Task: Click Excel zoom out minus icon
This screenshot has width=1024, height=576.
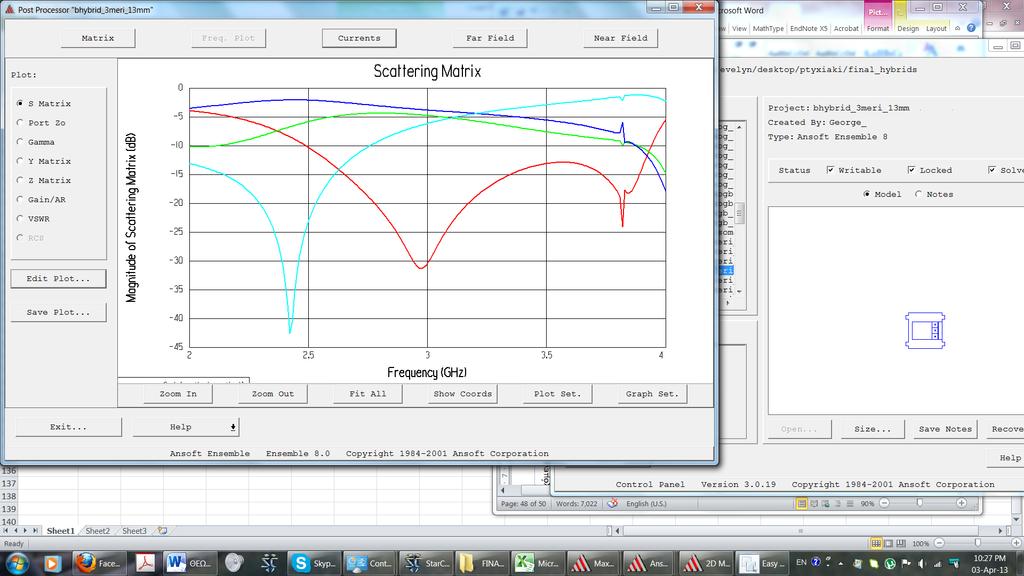Action: [939, 543]
